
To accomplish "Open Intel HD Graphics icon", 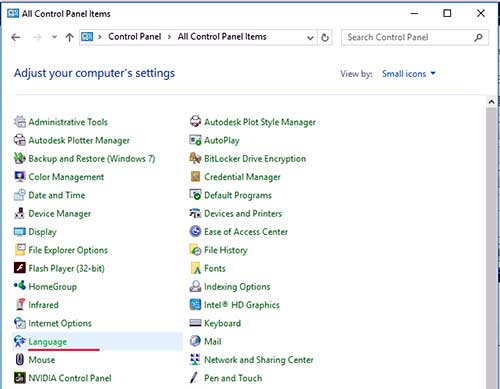I will [195, 305].
